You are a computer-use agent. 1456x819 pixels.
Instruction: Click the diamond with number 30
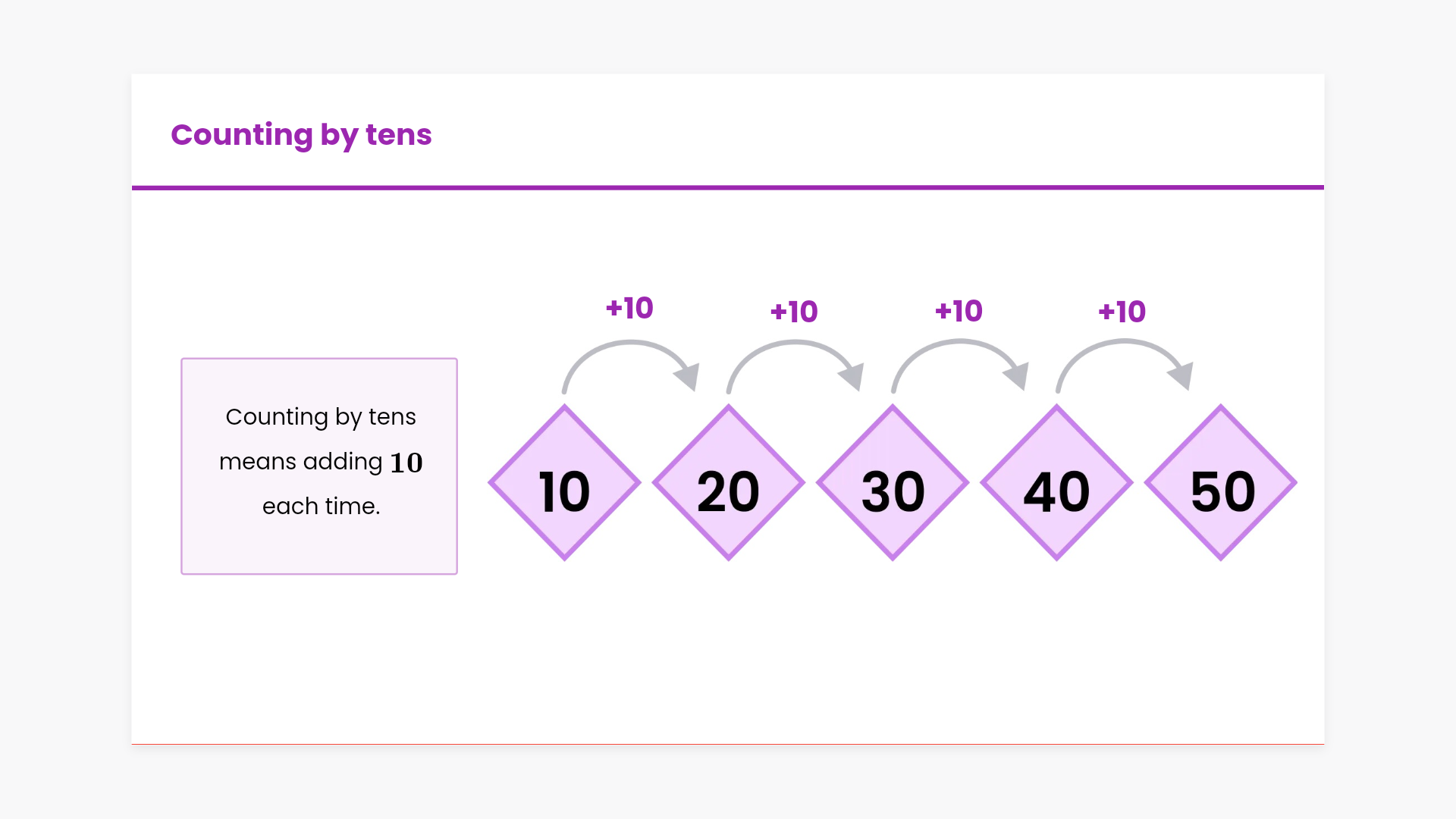(893, 483)
